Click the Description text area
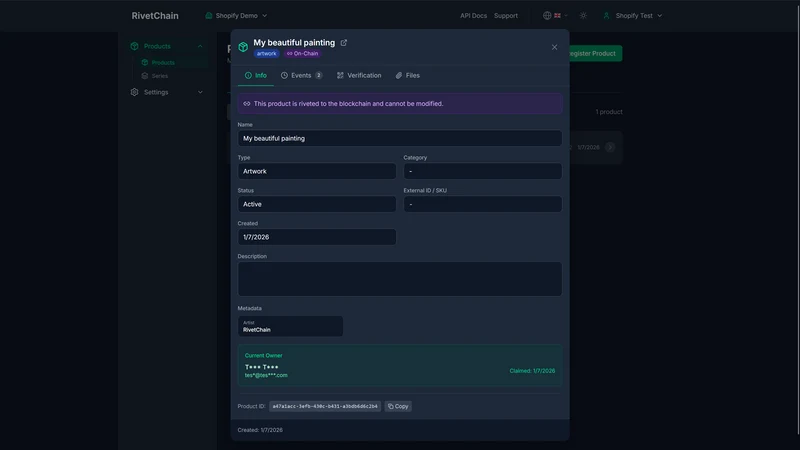This screenshot has width=800, height=450. (399, 279)
